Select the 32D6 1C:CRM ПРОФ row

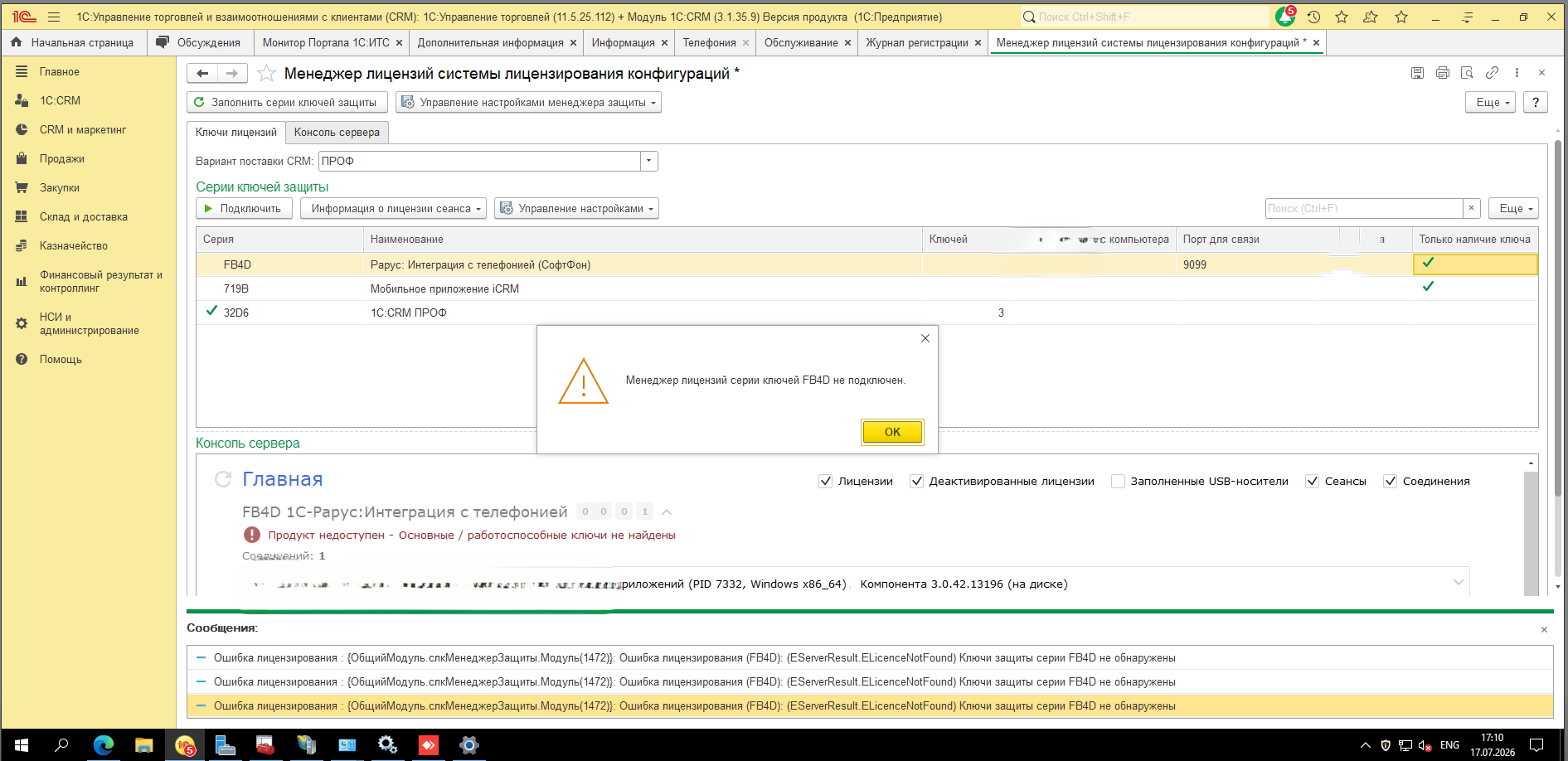[867, 313]
